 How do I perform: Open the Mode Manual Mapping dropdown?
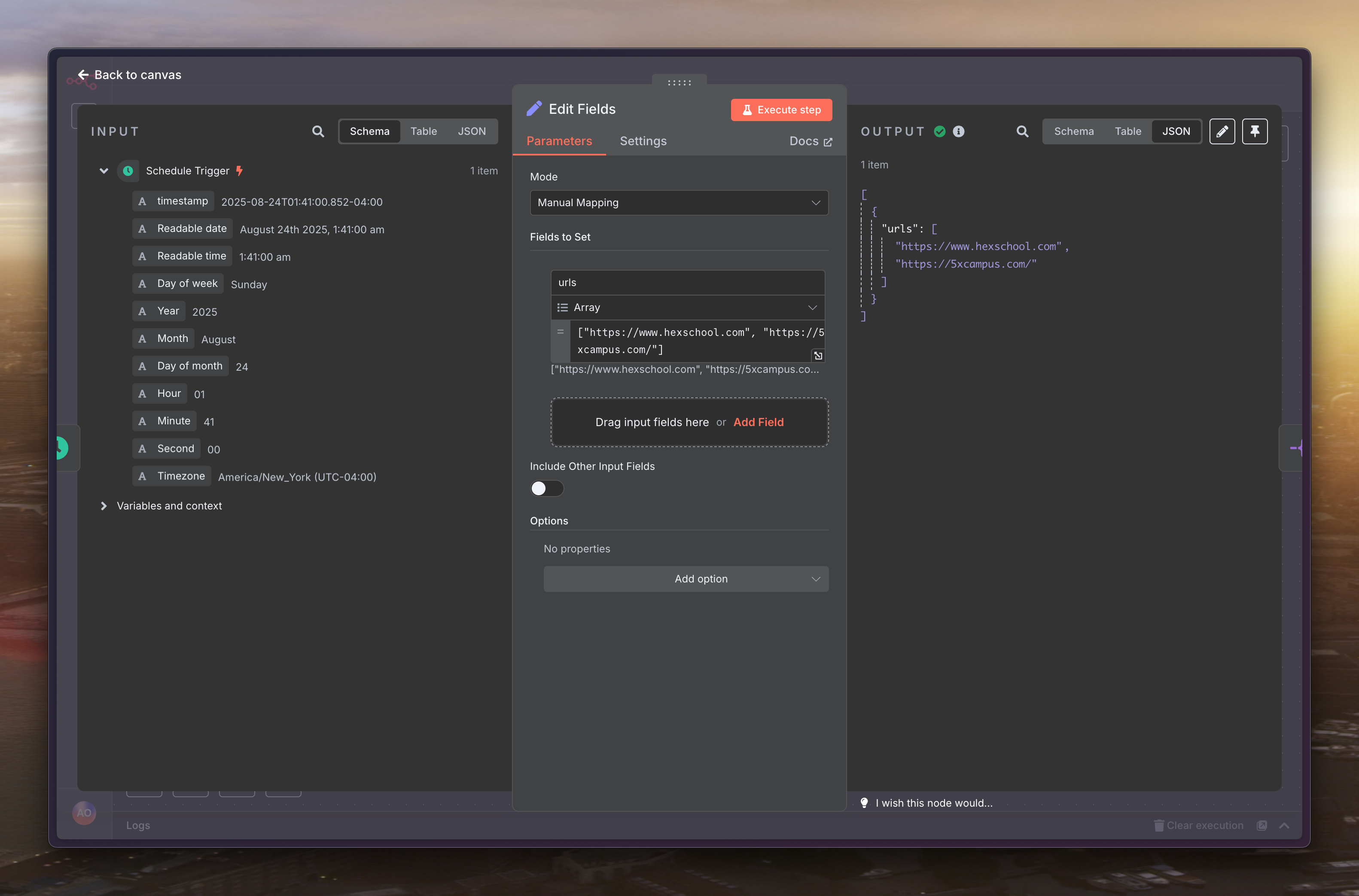pyautogui.click(x=679, y=203)
